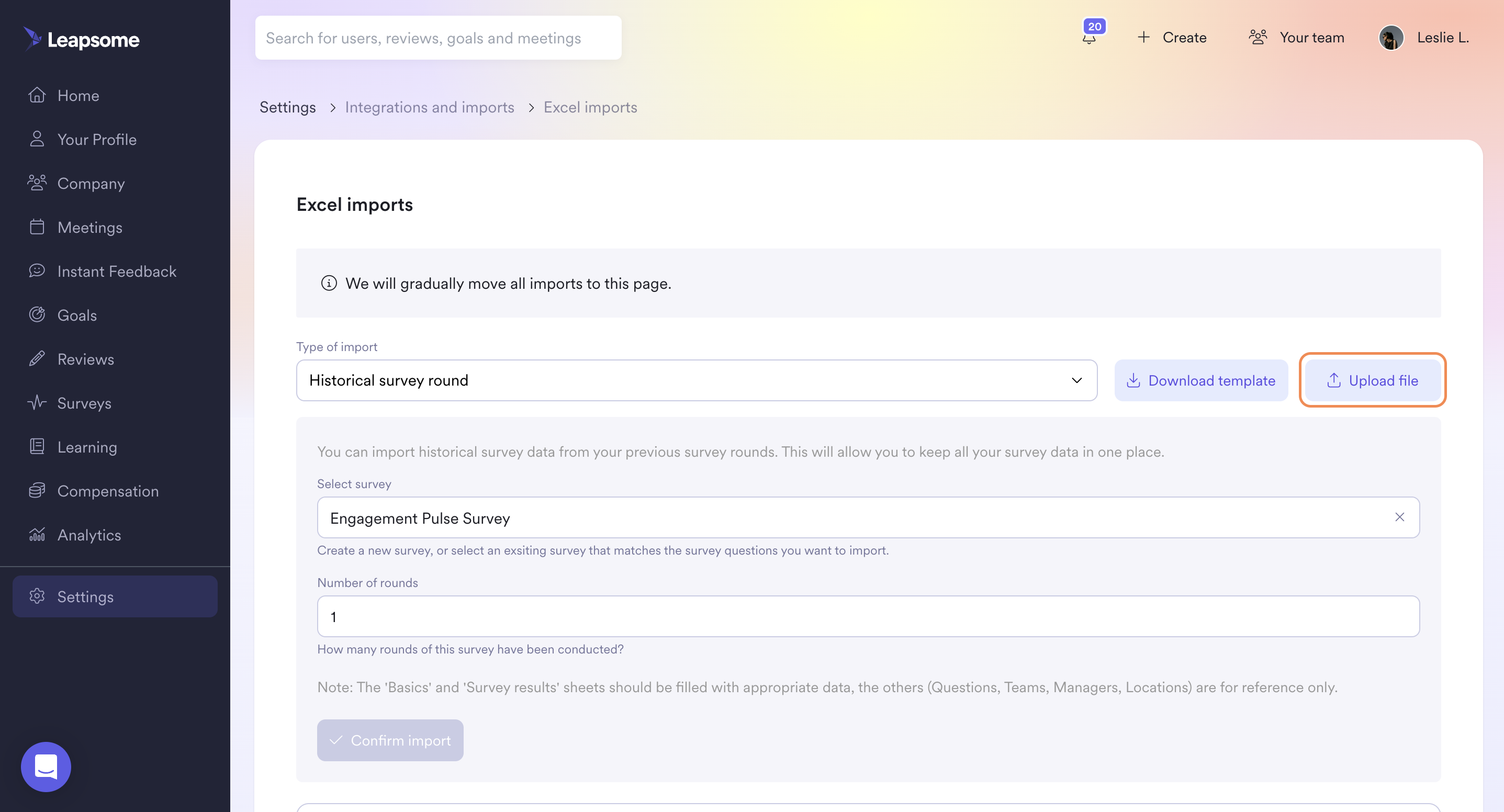
Task: Click Excel imports breadcrumb
Action: [x=590, y=107]
